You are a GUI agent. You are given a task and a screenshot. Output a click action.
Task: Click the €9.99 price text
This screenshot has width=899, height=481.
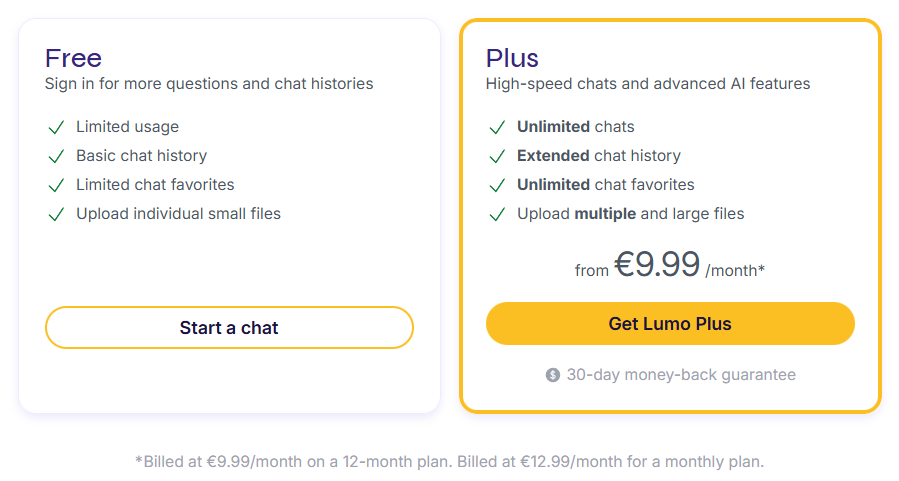point(657,265)
